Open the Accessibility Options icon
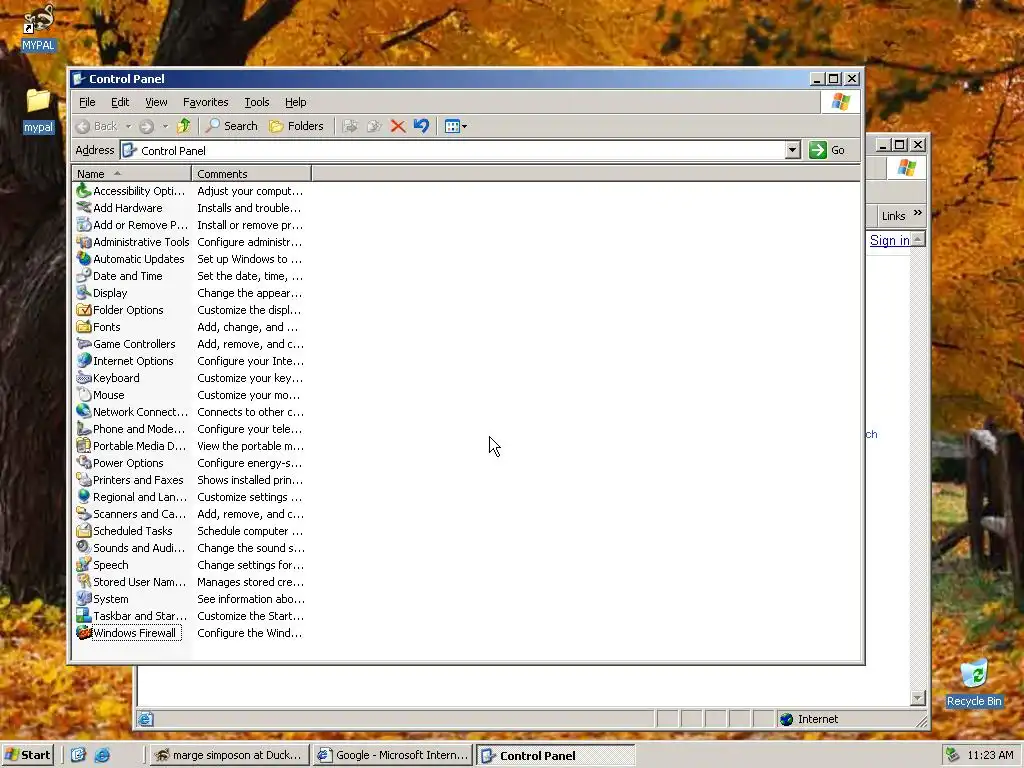Viewport: 1024px width, 768px height. click(x=84, y=191)
